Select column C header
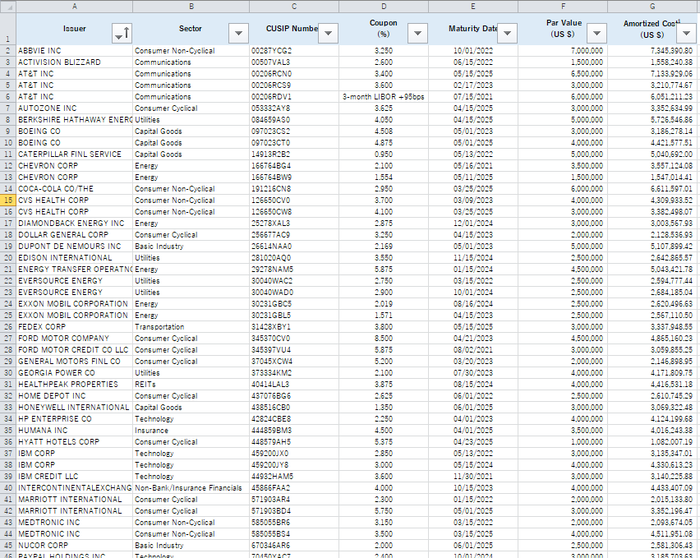This screenshot has width=700, height=558. [294, 6]
